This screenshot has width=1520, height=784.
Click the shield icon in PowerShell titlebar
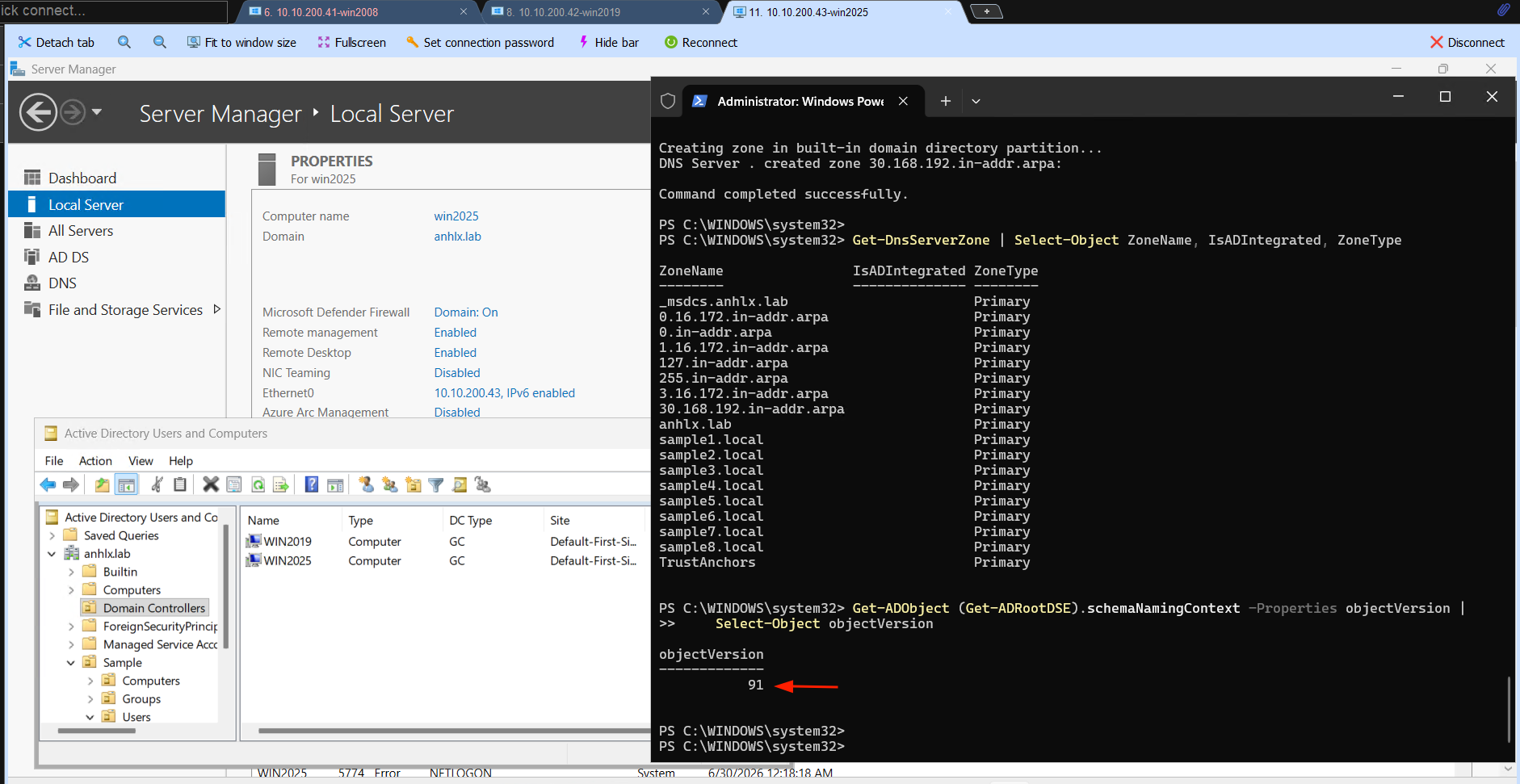[x=668, y=101]
